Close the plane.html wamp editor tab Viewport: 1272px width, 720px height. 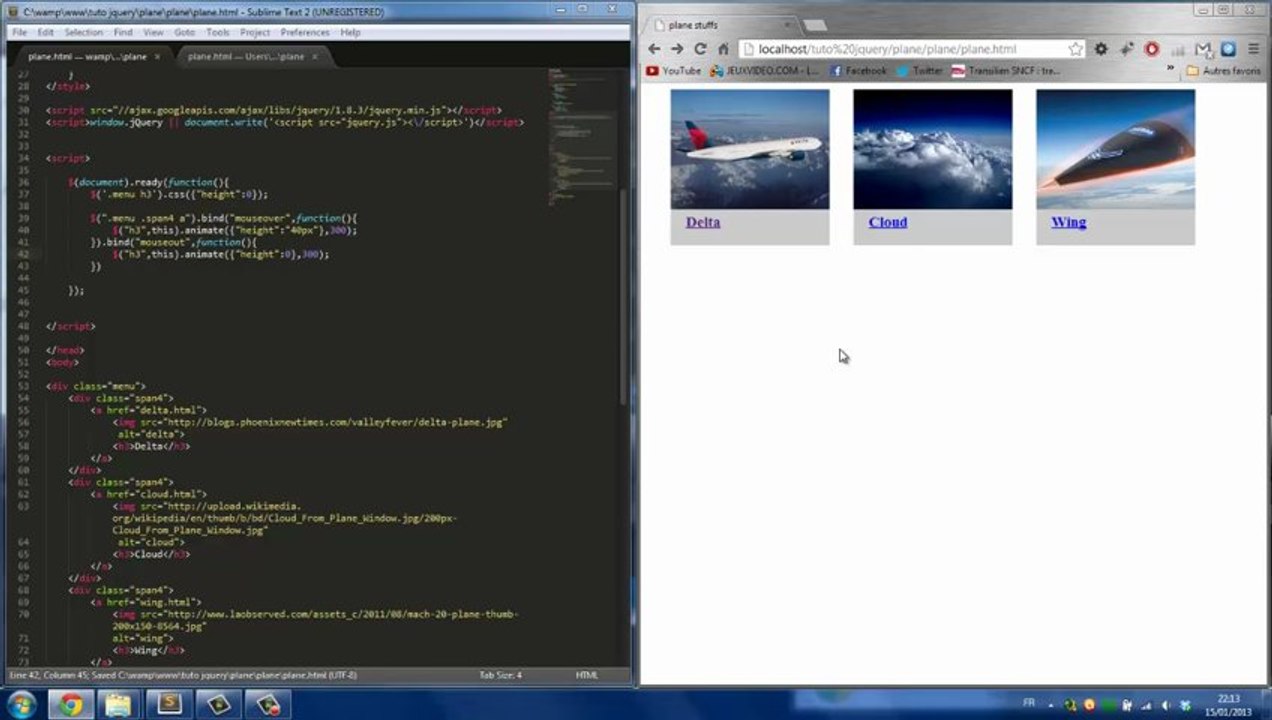157,57
